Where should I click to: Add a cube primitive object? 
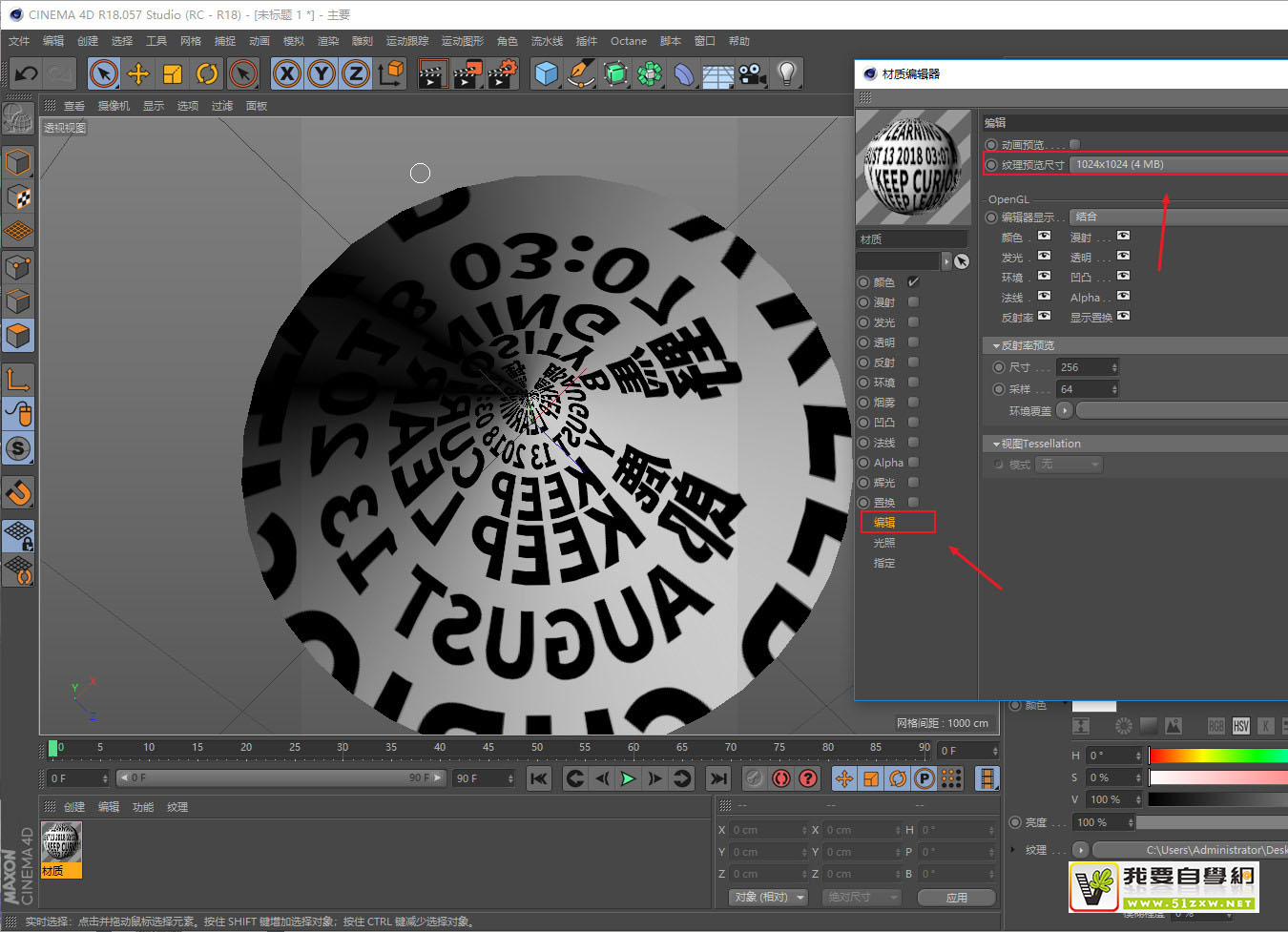pos(546,73)
